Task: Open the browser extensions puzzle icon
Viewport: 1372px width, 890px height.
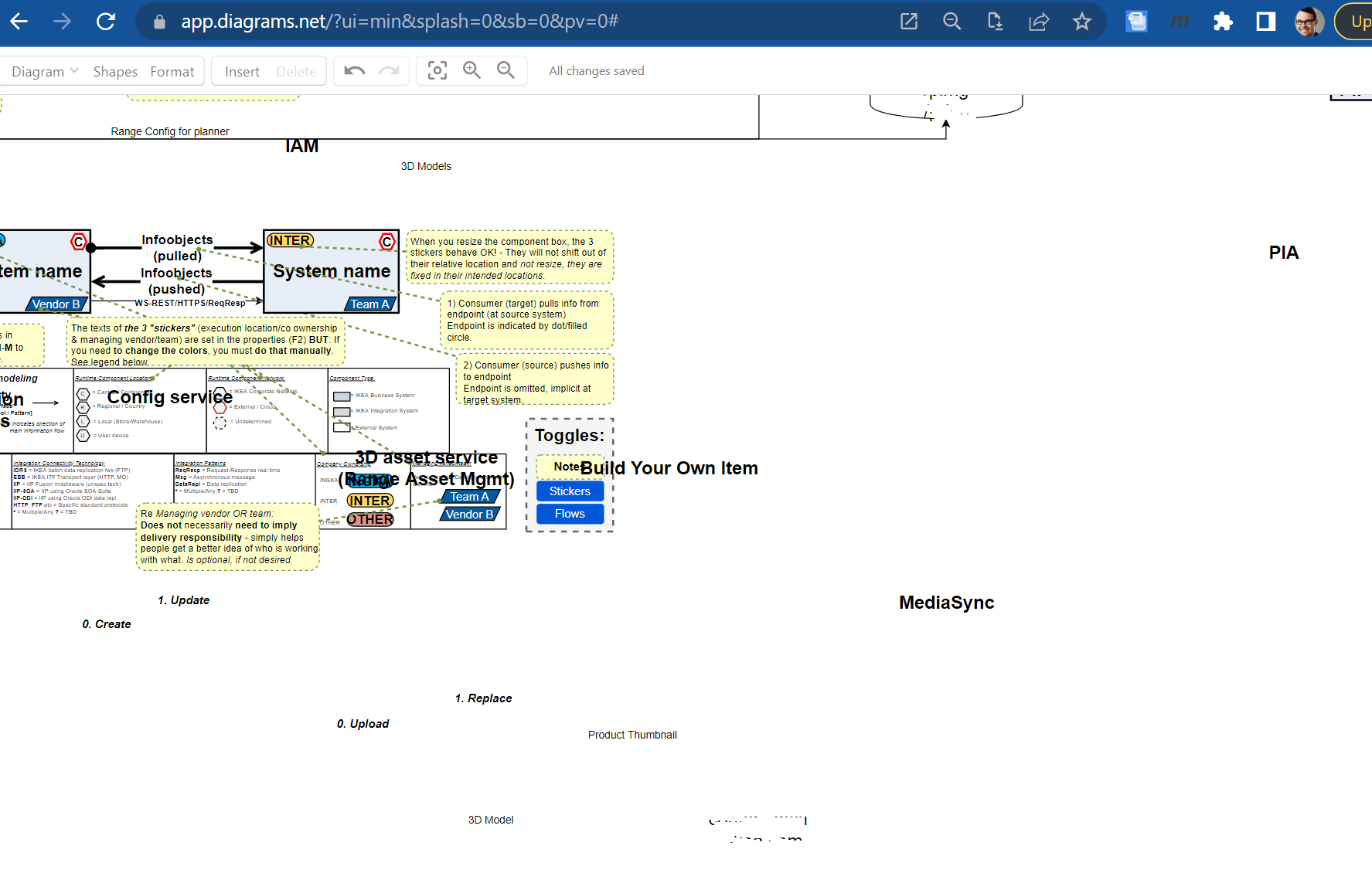Action: point(1223,22)
